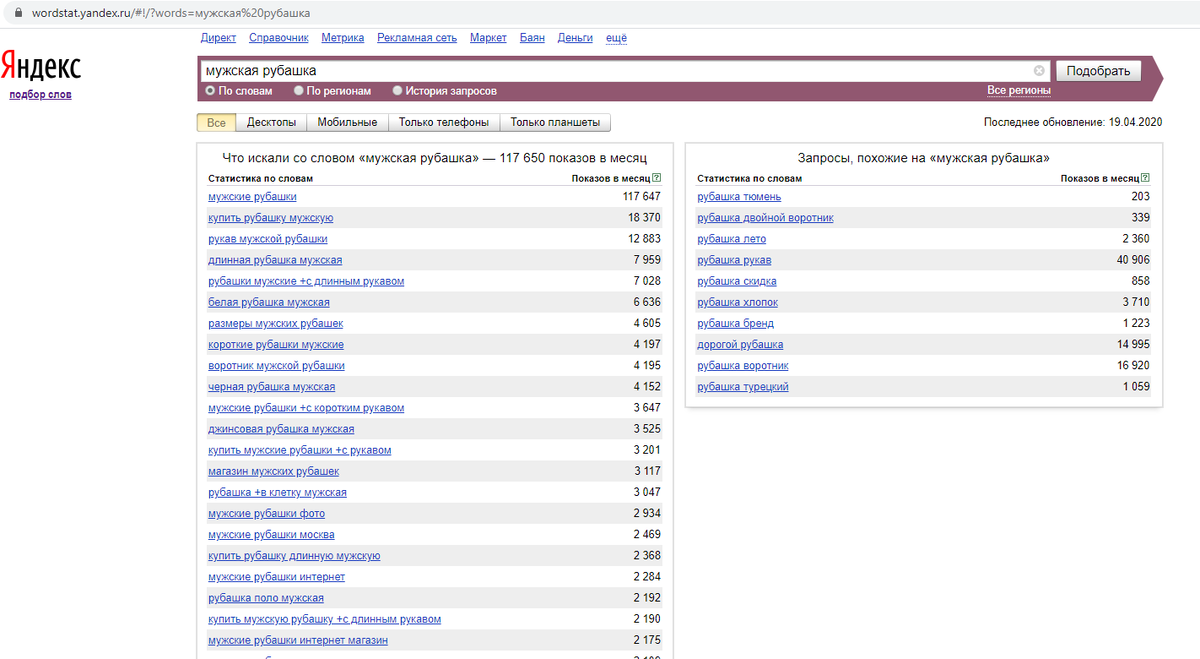Click the Подобрать button
The image size is (1200, 659).
click(x=1098, y=71)
